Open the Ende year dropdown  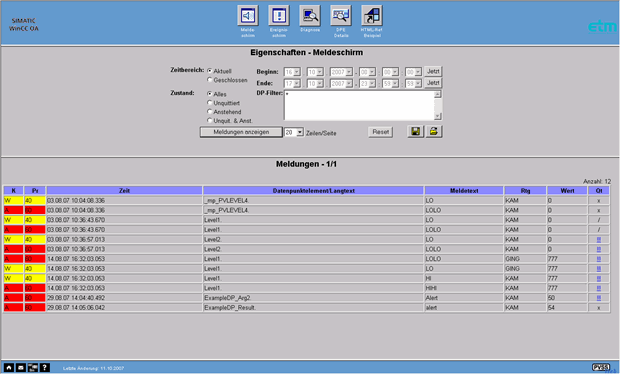342,84
